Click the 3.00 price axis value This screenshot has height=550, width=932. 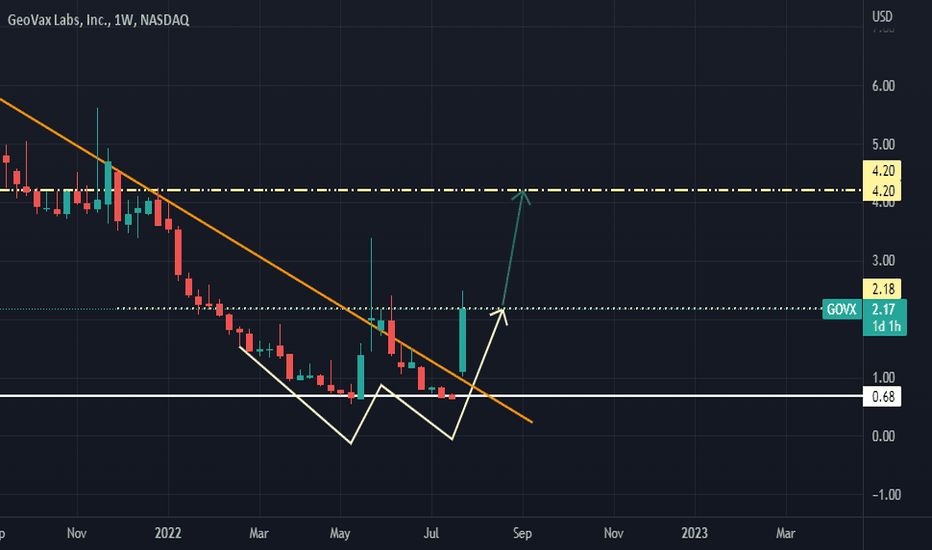tap(883, 260)
